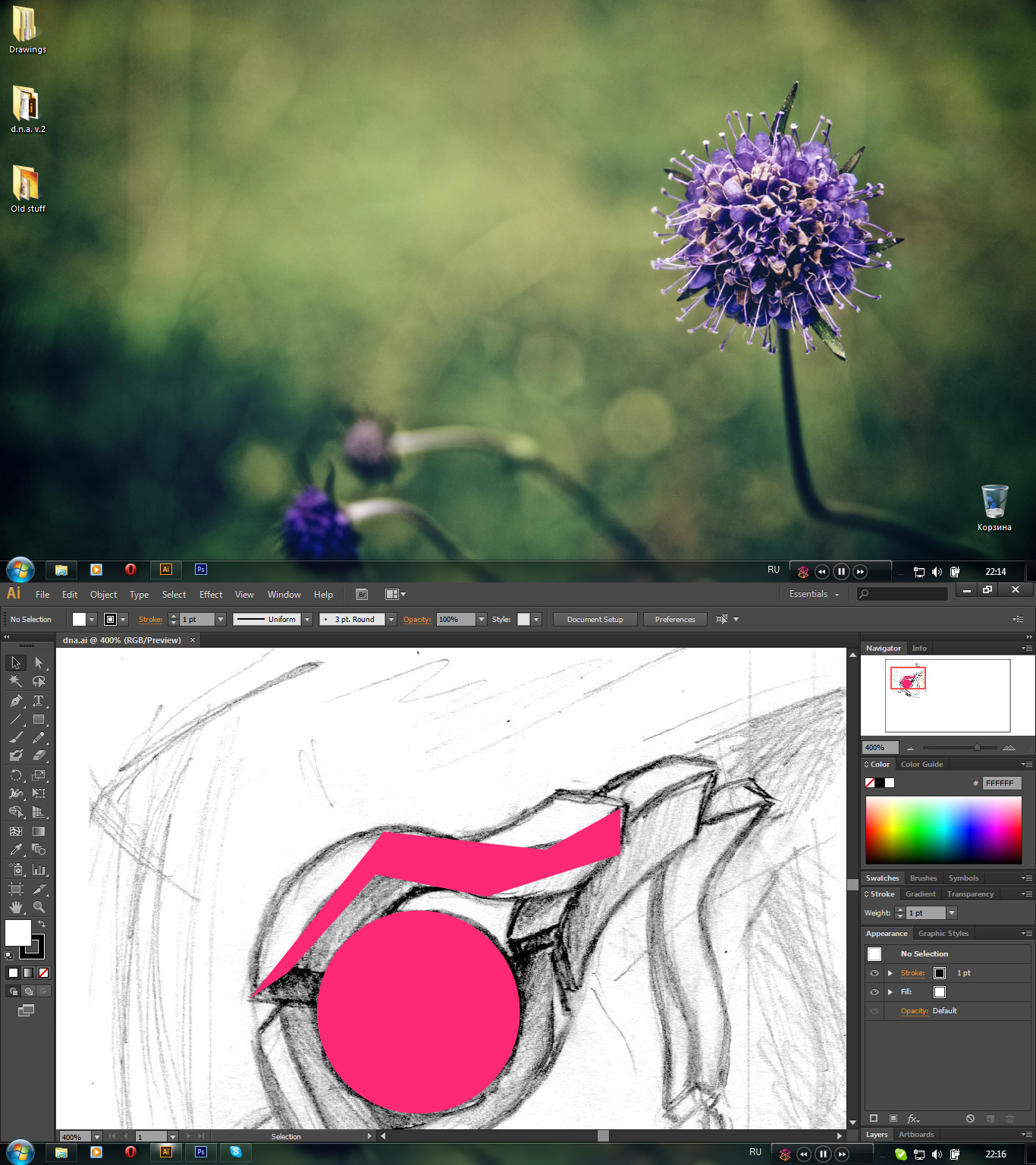Select the Hand tool

point(15,907)
